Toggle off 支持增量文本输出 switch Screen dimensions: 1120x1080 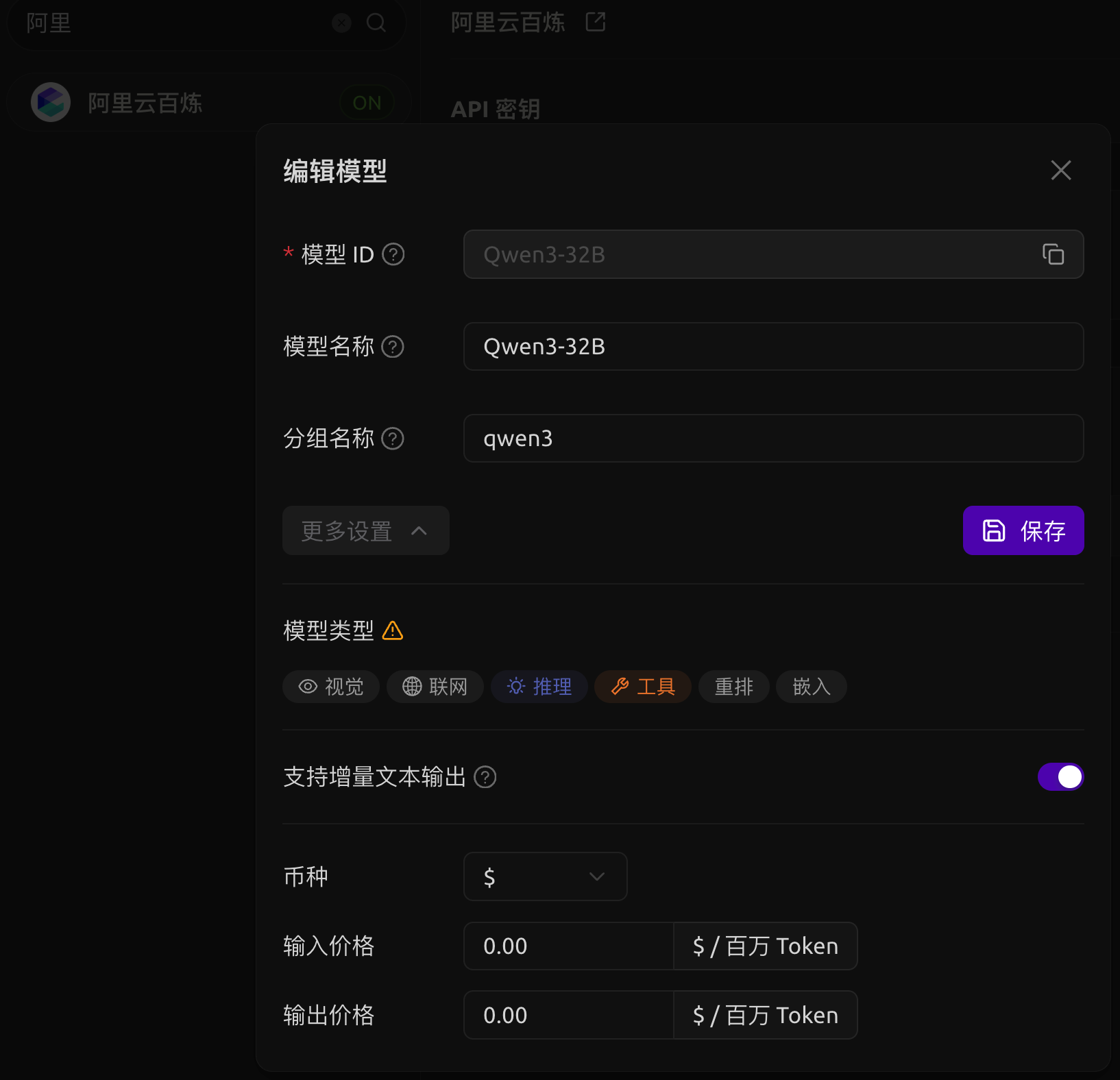pos(1060,777)
